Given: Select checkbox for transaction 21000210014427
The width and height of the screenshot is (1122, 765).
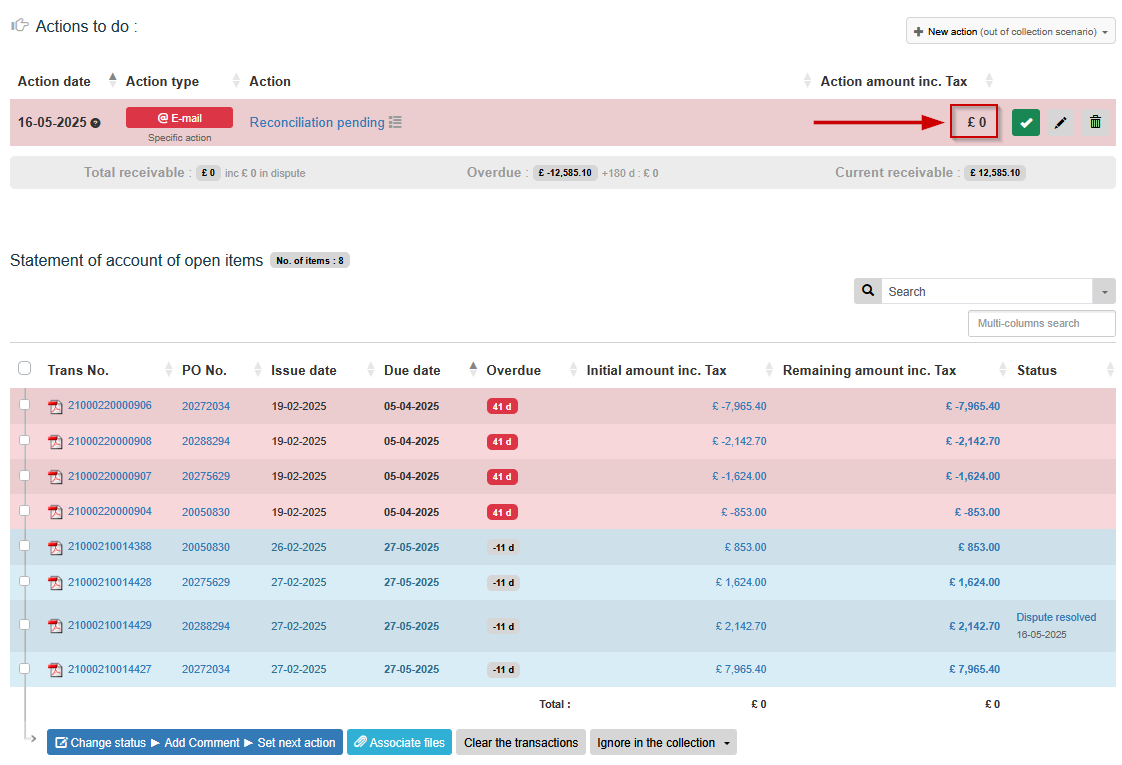Looking at the screenshot, I should [x=25, y=669].
